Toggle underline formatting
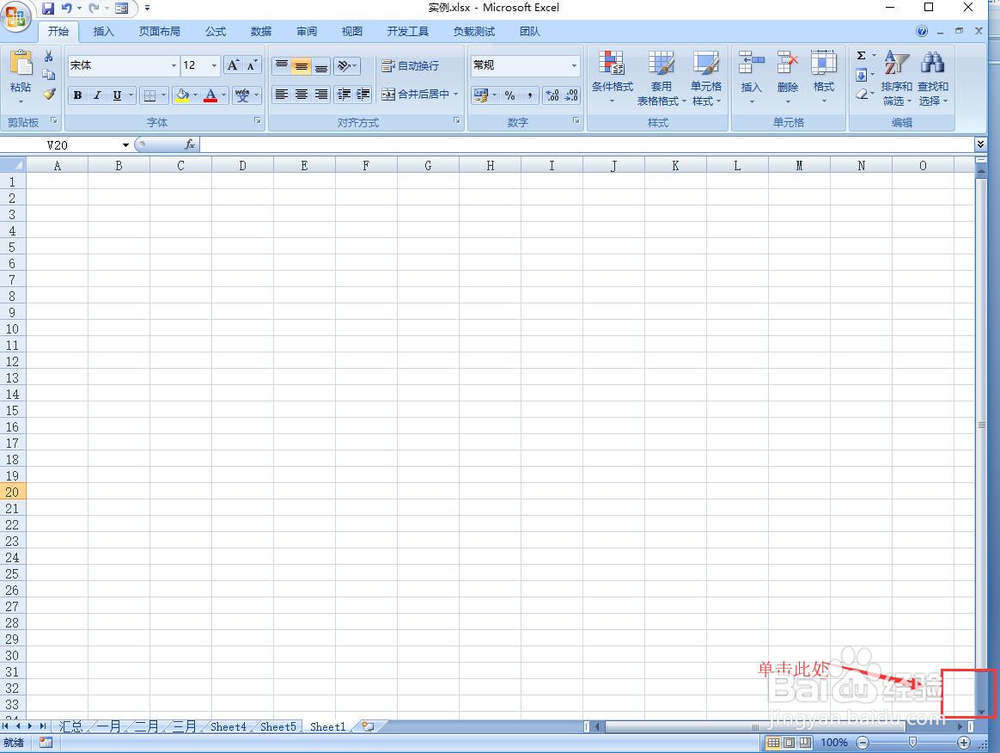Screen dimensions: 1000x753 (117, 95)
